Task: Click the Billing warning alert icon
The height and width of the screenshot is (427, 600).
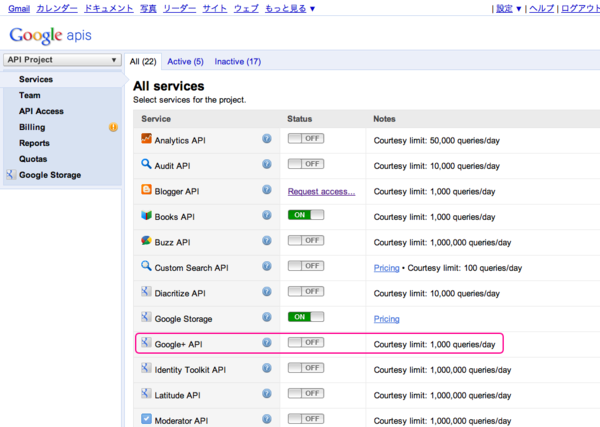Action: coord(113,127)
